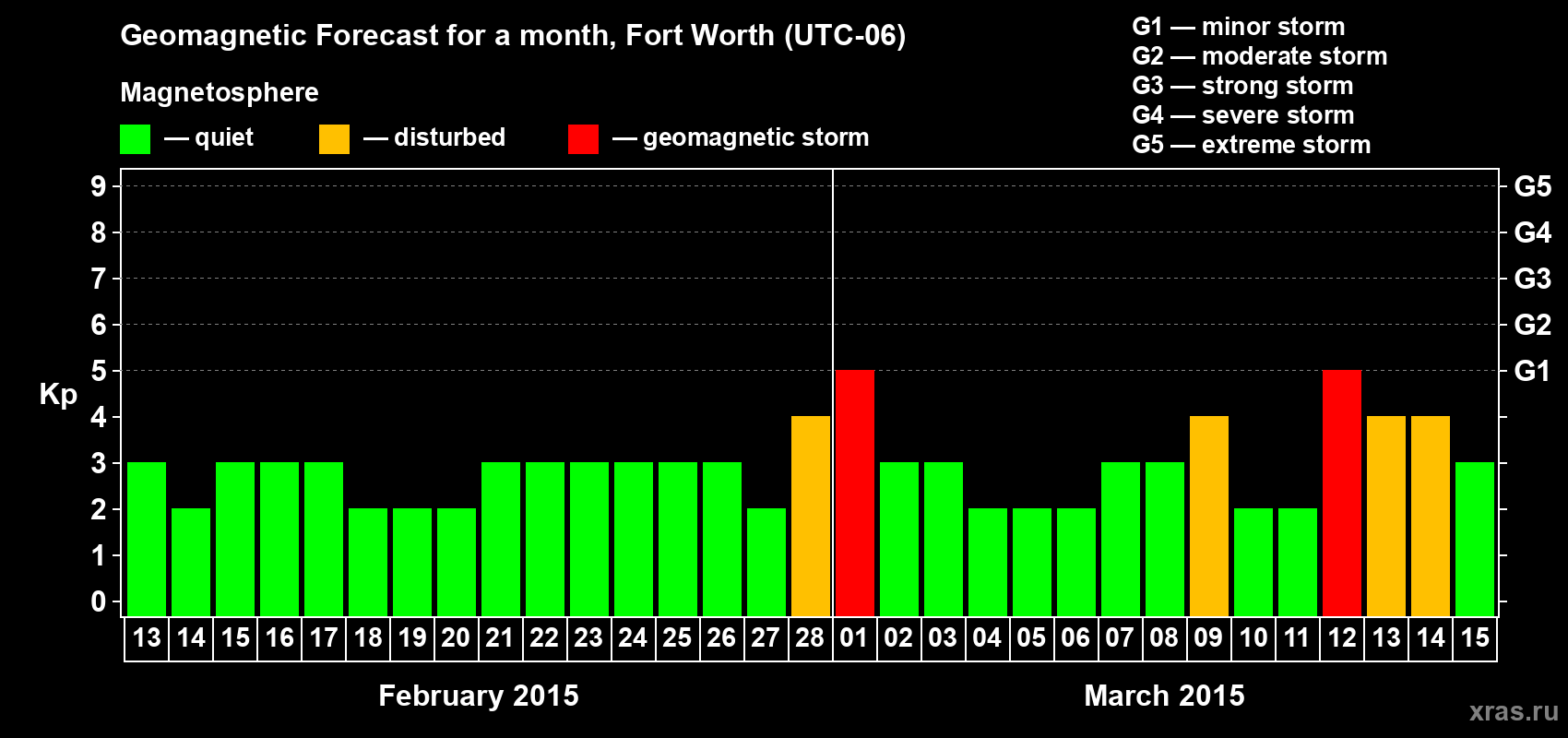This screenshot has width=1568, height=738.
Task: Click the Kp axis value 5
Action: tap(99, 371)
